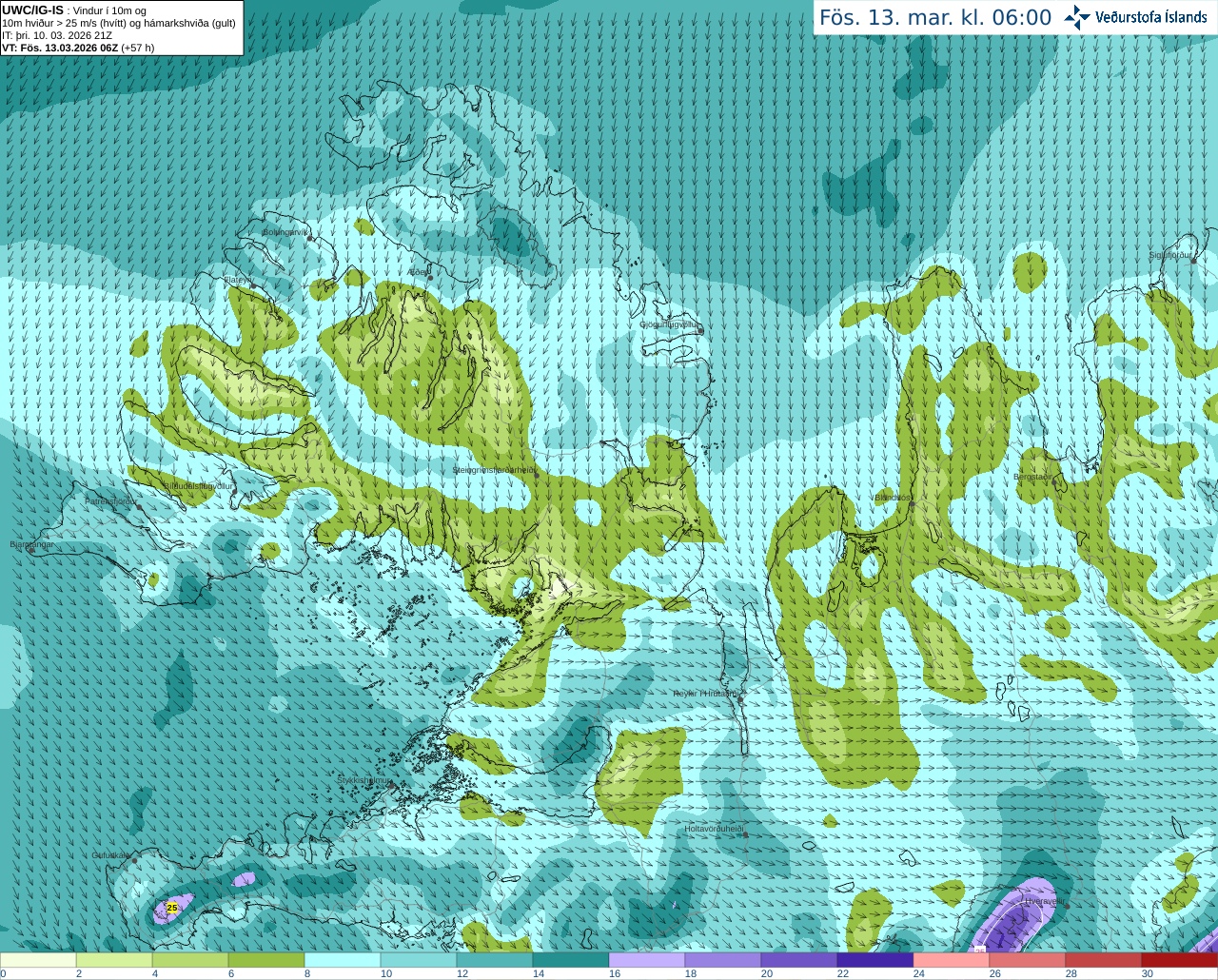
Task: Click the 8–10 m/s pale cyan swatch
Action: [343, 960]
